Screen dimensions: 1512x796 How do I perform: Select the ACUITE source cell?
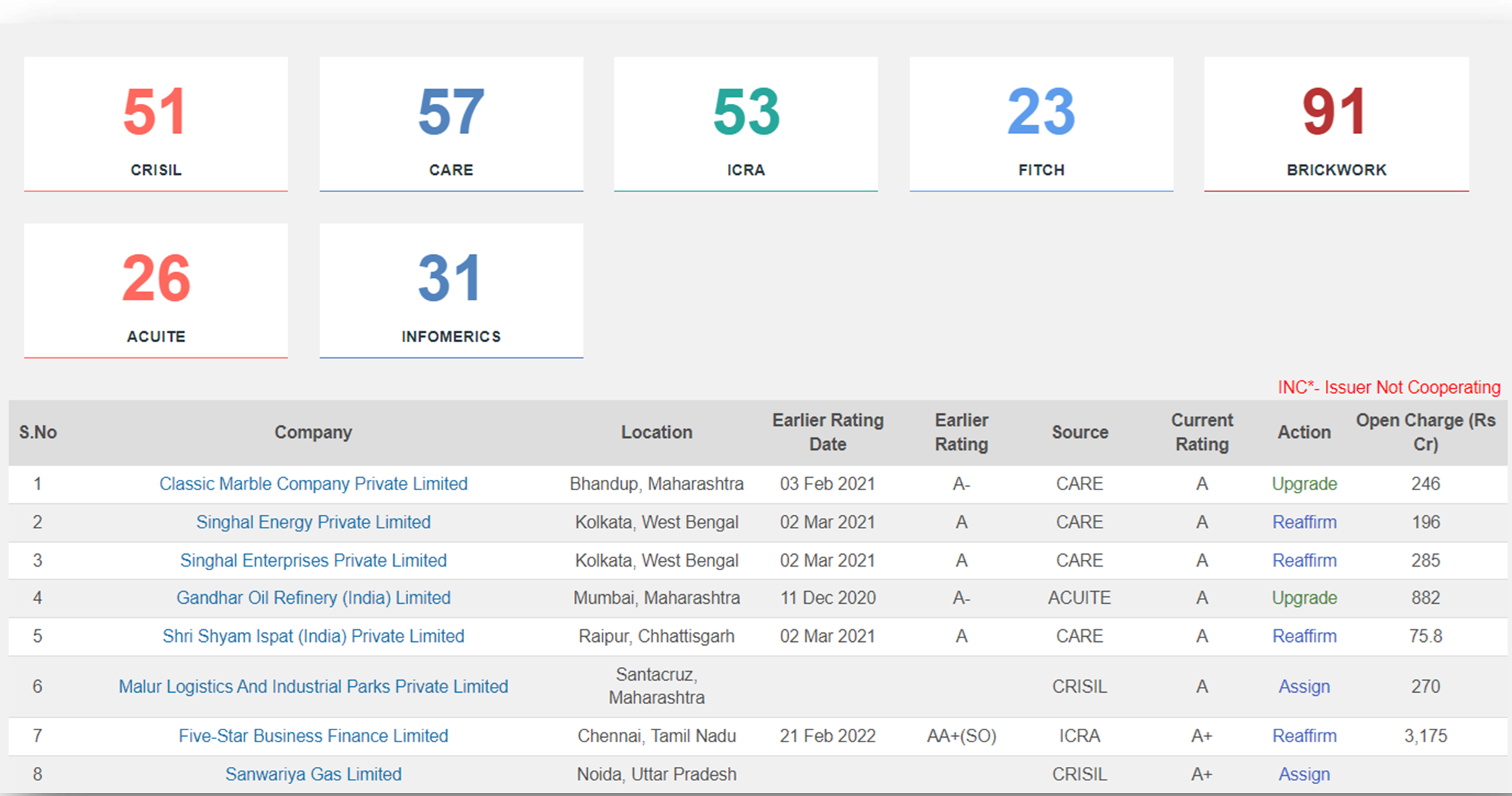(x=1080, y=598)
